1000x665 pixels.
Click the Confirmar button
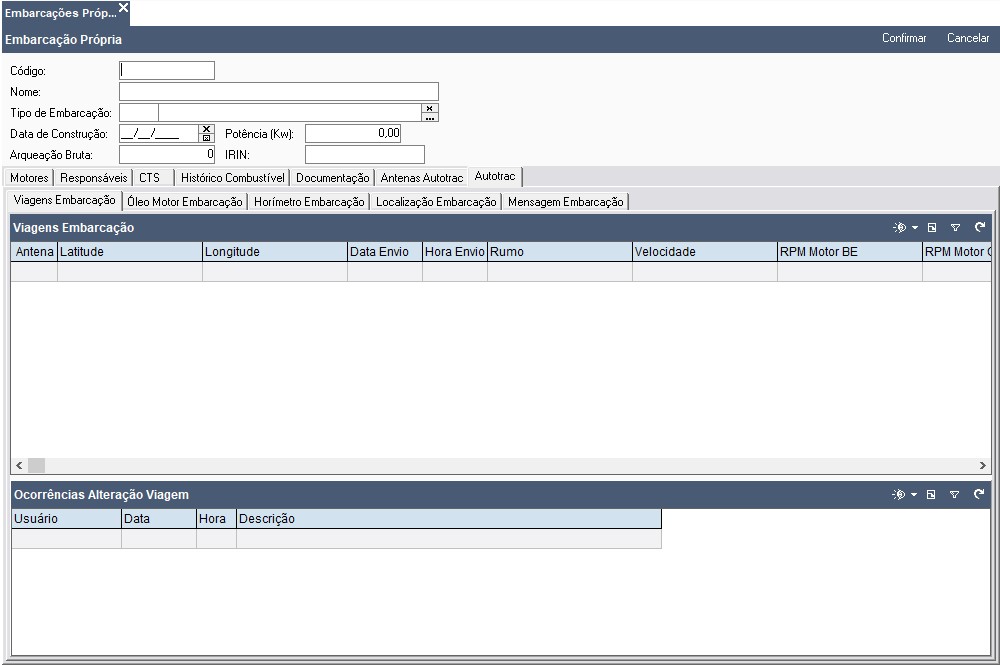(x=904, y=39)
